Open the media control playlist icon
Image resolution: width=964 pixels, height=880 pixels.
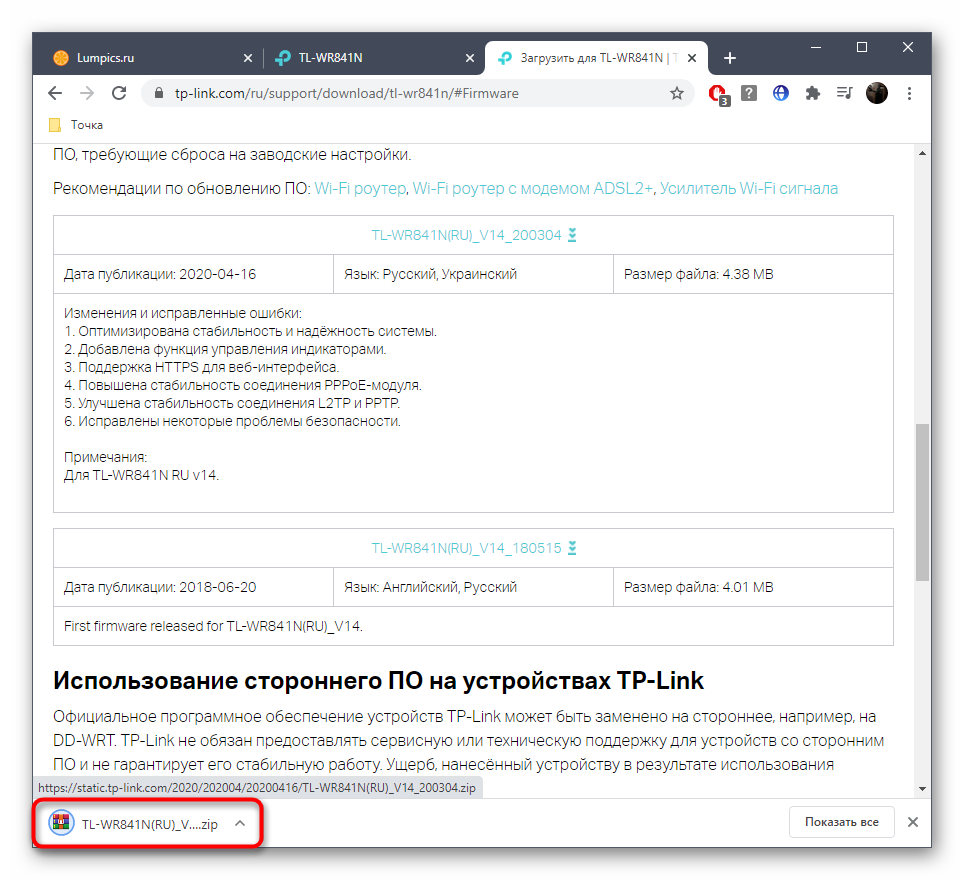(x=845, y=93)
